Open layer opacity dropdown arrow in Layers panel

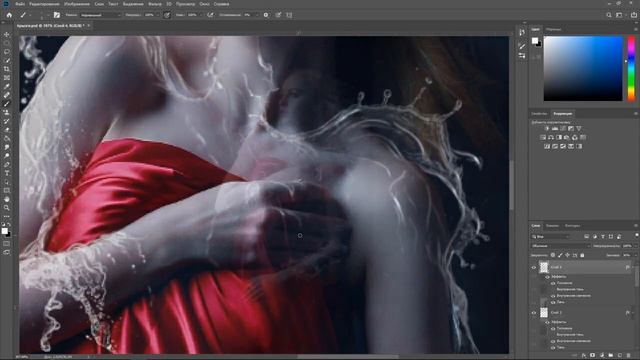[636, 246]
